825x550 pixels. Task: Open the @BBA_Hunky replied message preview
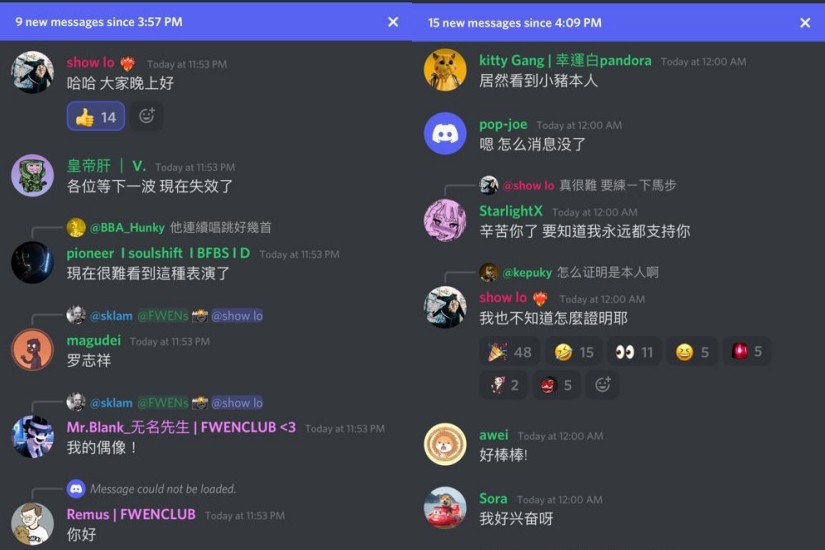[169, 227]
